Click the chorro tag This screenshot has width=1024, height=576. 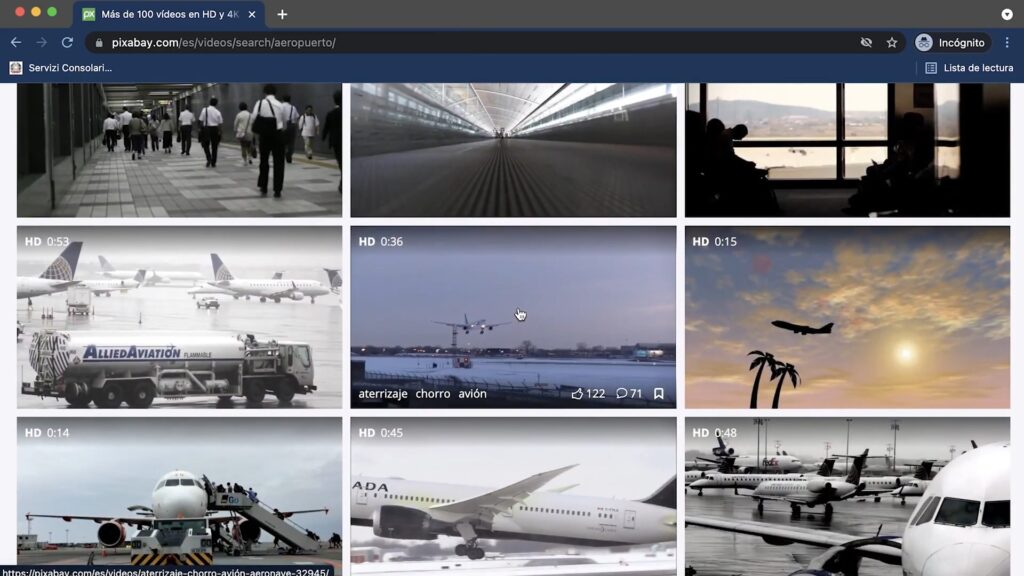(x=433, y=394)
